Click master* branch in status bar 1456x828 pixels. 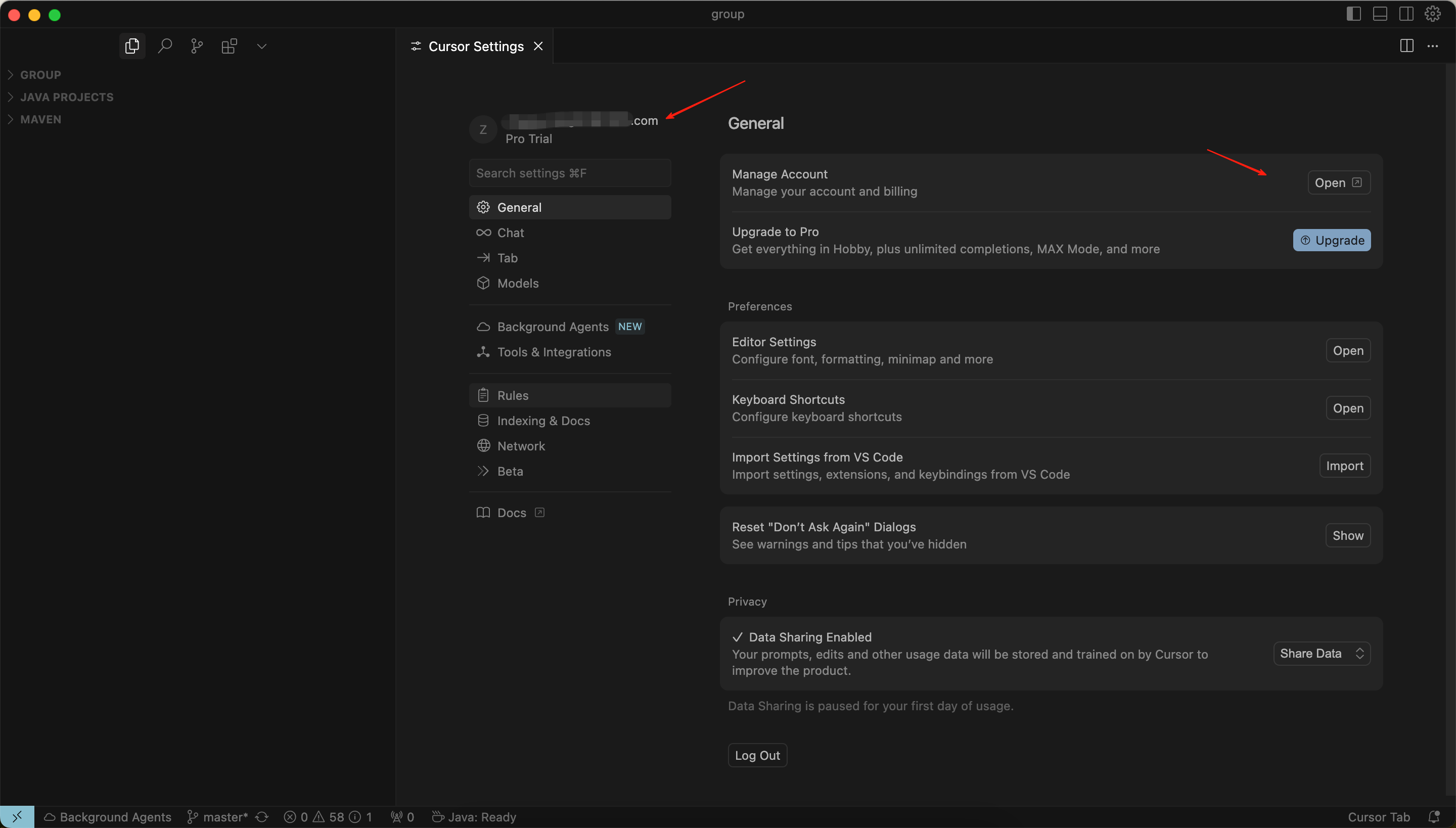[x=218, y=817]
